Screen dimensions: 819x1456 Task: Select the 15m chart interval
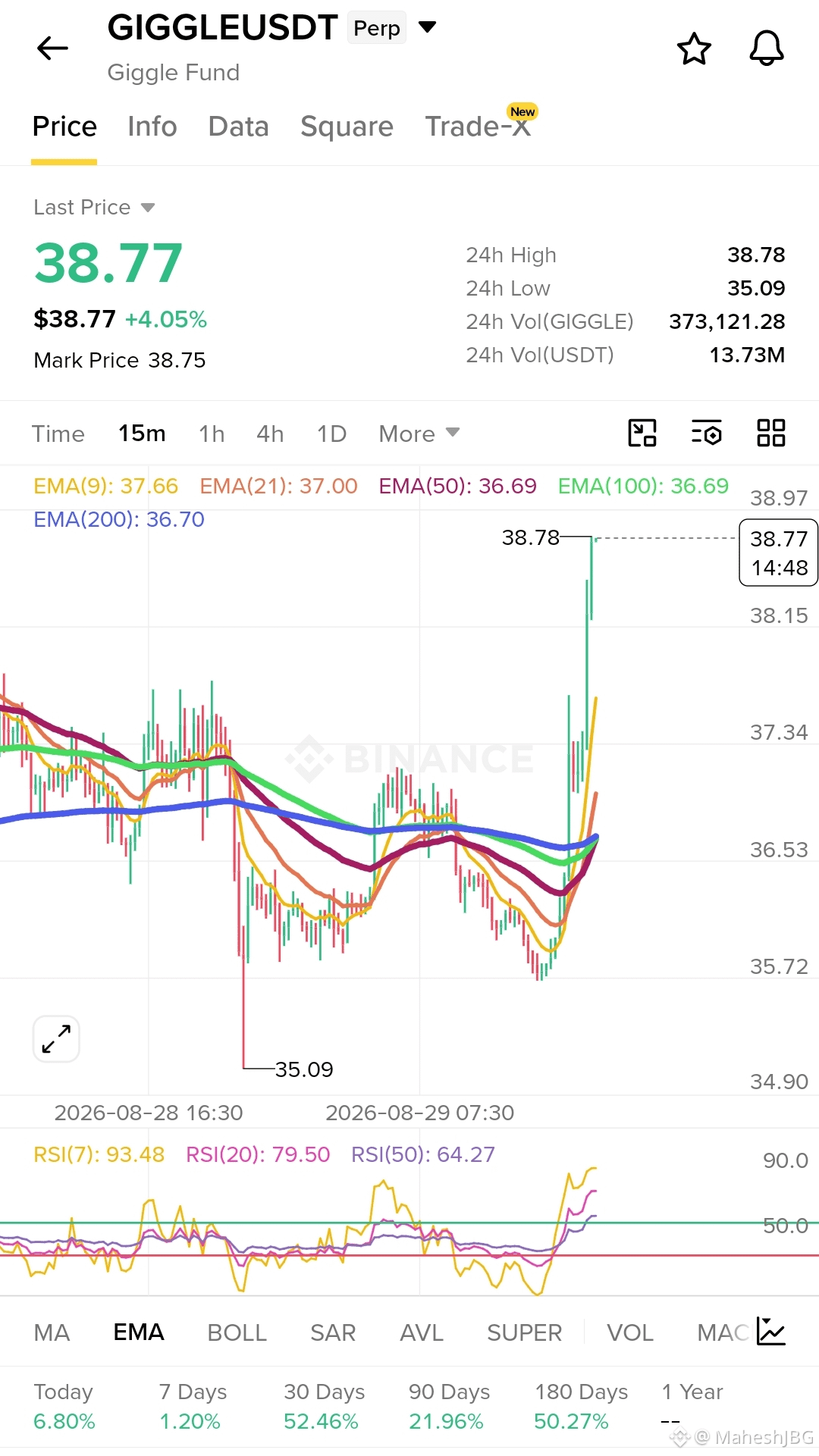coord(142,434)
